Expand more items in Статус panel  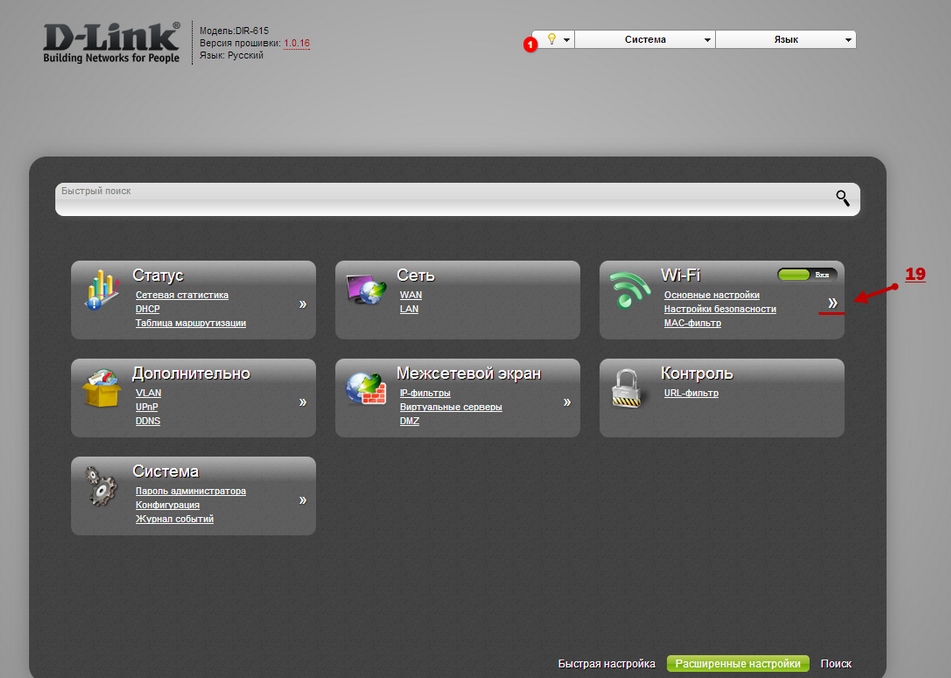[x=303, y=304]
